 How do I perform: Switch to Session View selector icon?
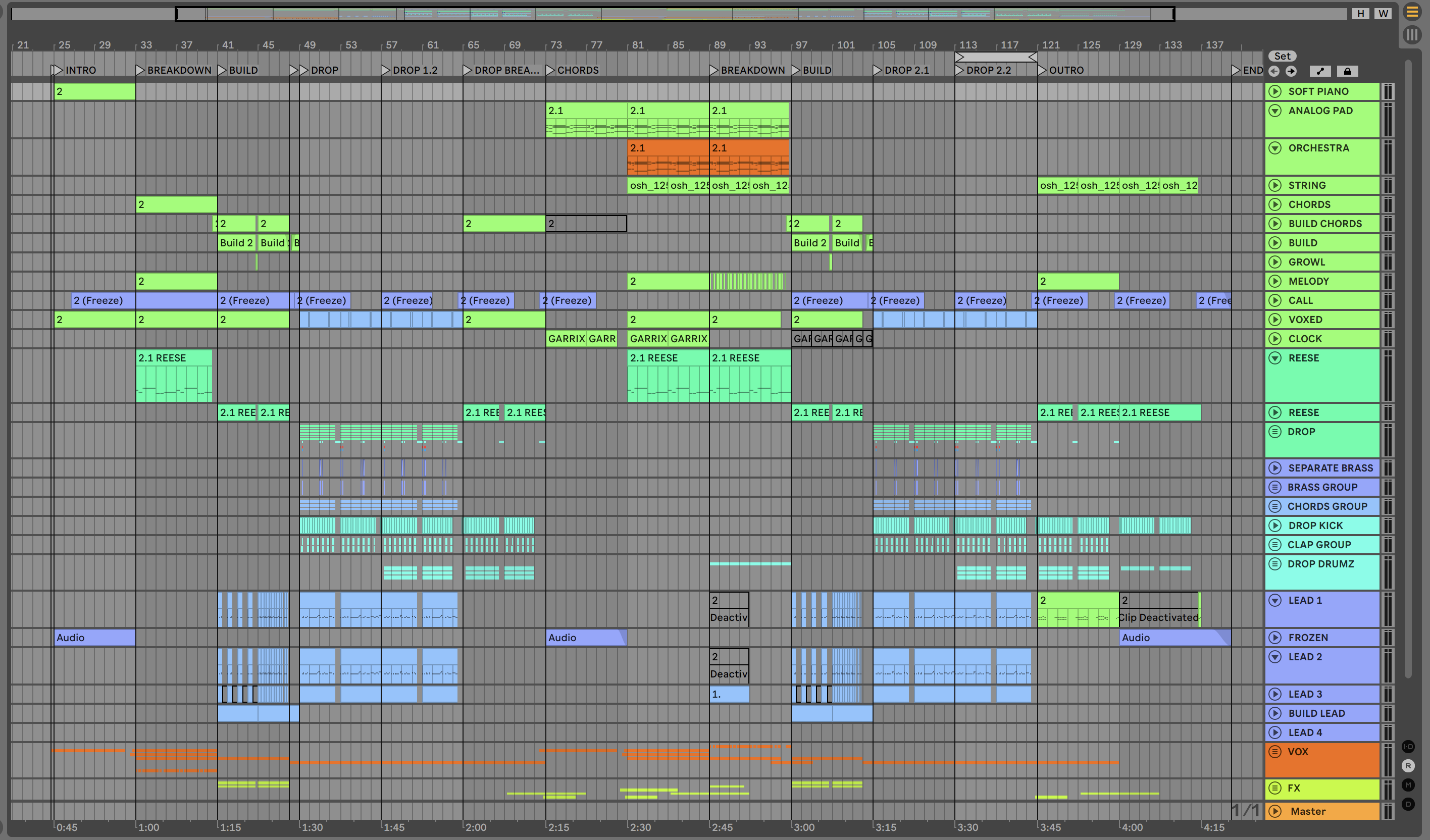coord(1412,35)
